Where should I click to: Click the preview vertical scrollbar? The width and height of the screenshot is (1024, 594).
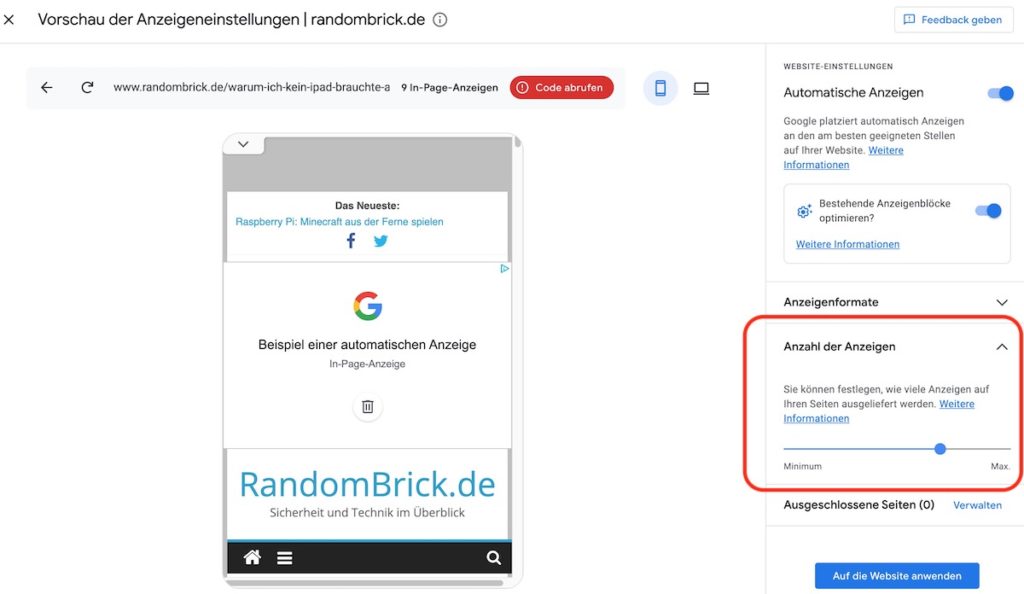(x=517, y=142)
